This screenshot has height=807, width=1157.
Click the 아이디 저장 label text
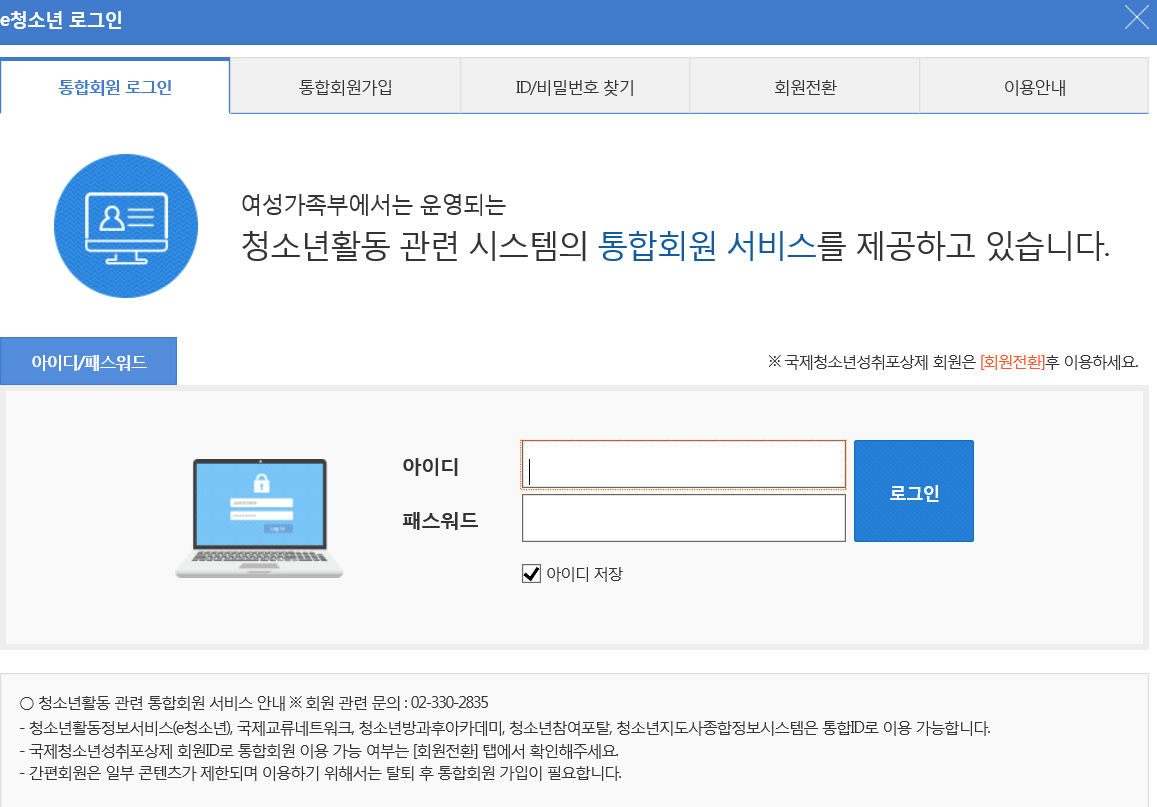click(584, 574)
